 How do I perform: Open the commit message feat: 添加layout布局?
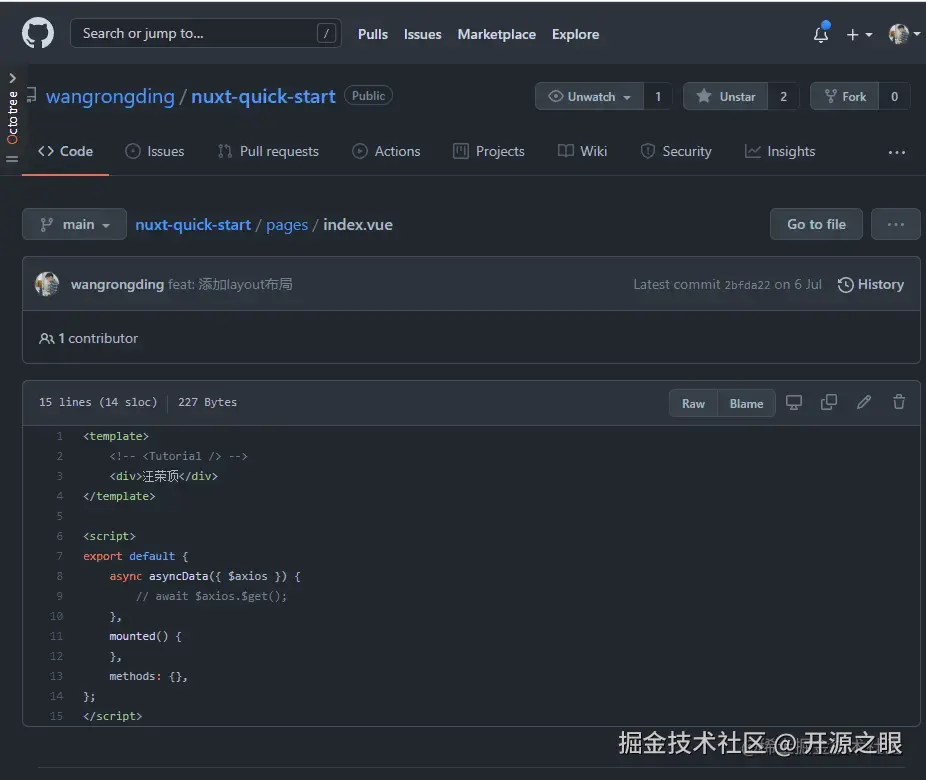[230, 285]
